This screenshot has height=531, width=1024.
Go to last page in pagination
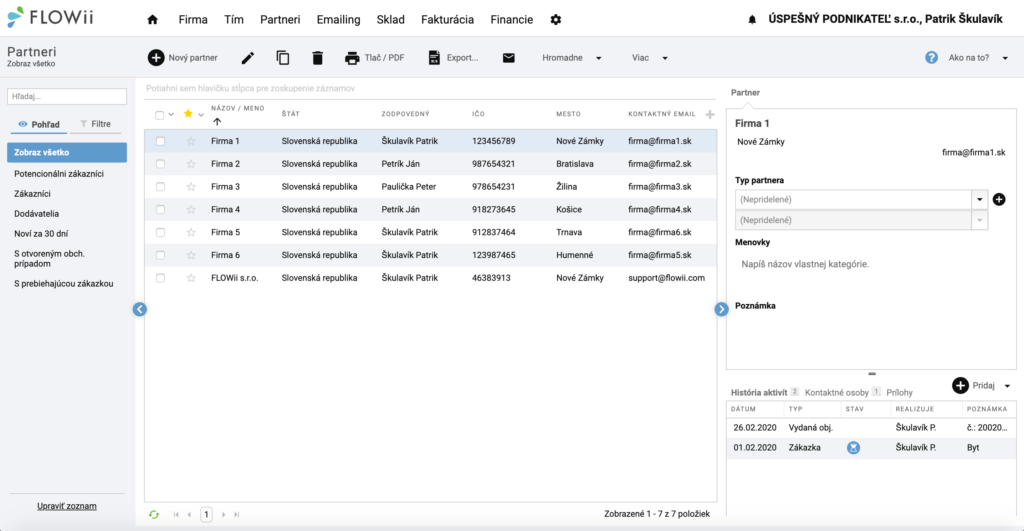[x=237, y=515]
